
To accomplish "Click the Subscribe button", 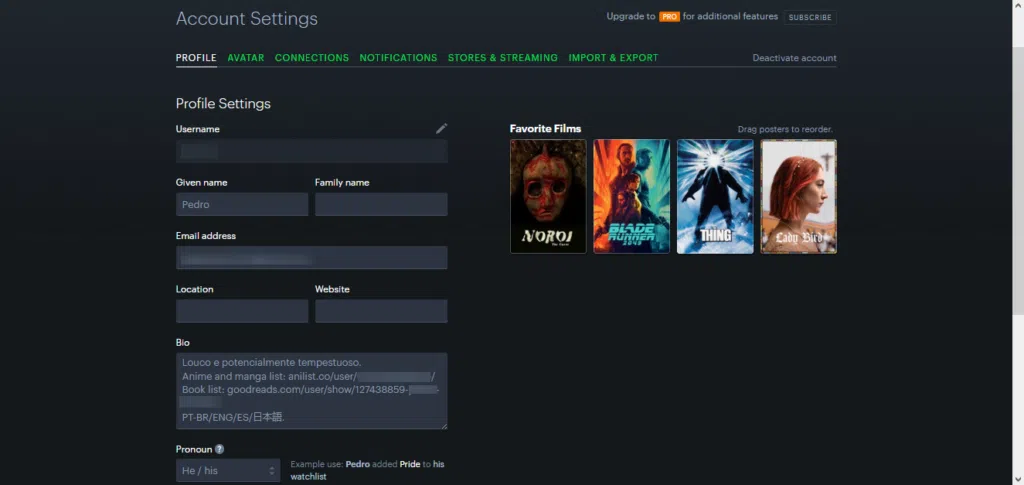I will 810,18.
